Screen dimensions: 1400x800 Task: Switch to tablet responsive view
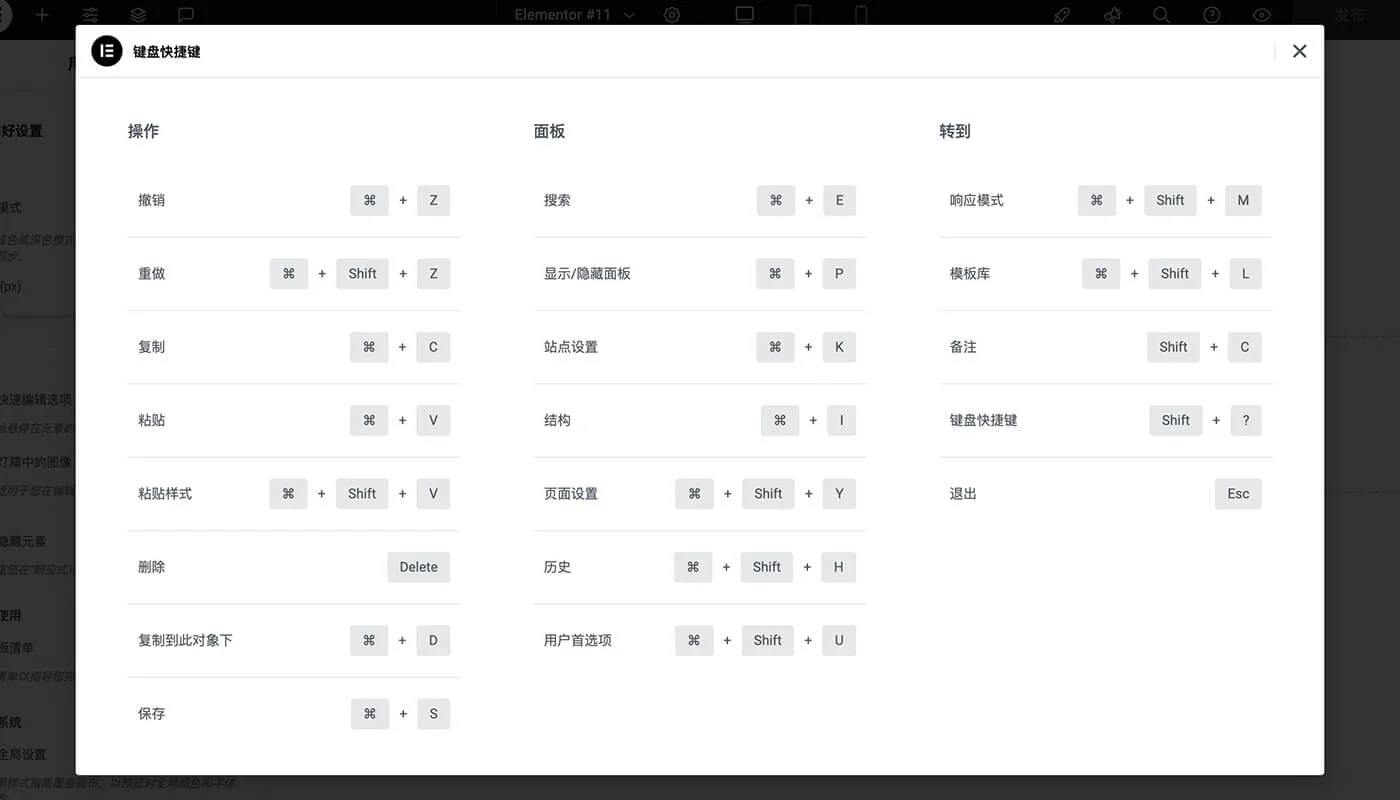tap(802, 15)
